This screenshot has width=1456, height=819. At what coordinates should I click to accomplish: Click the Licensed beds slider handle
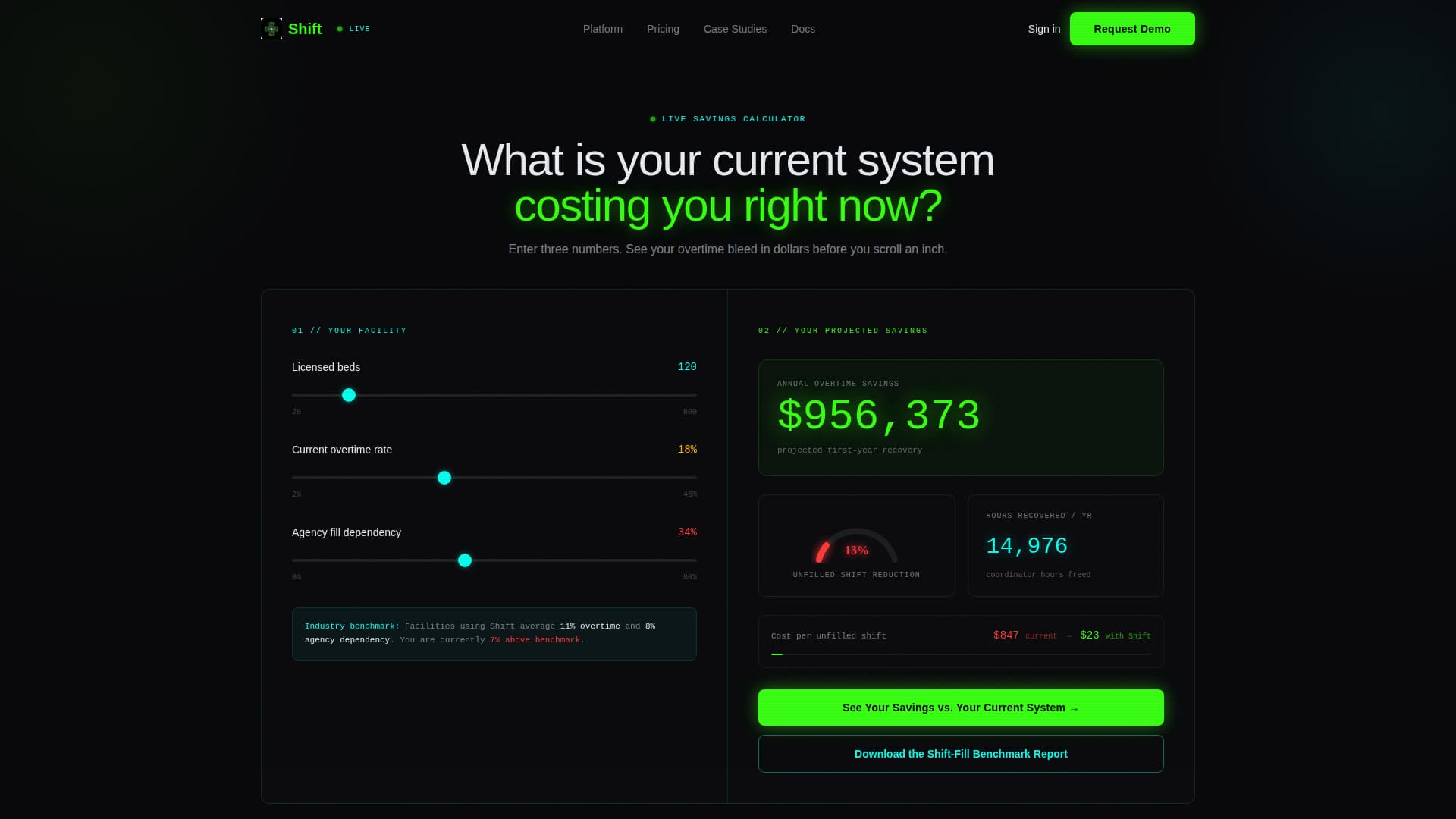pyautogui.click(x=349, y=395)
